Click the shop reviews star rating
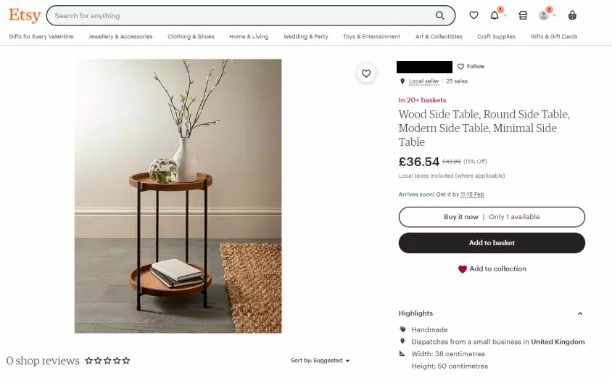The image size is (612, 378). 107,361
